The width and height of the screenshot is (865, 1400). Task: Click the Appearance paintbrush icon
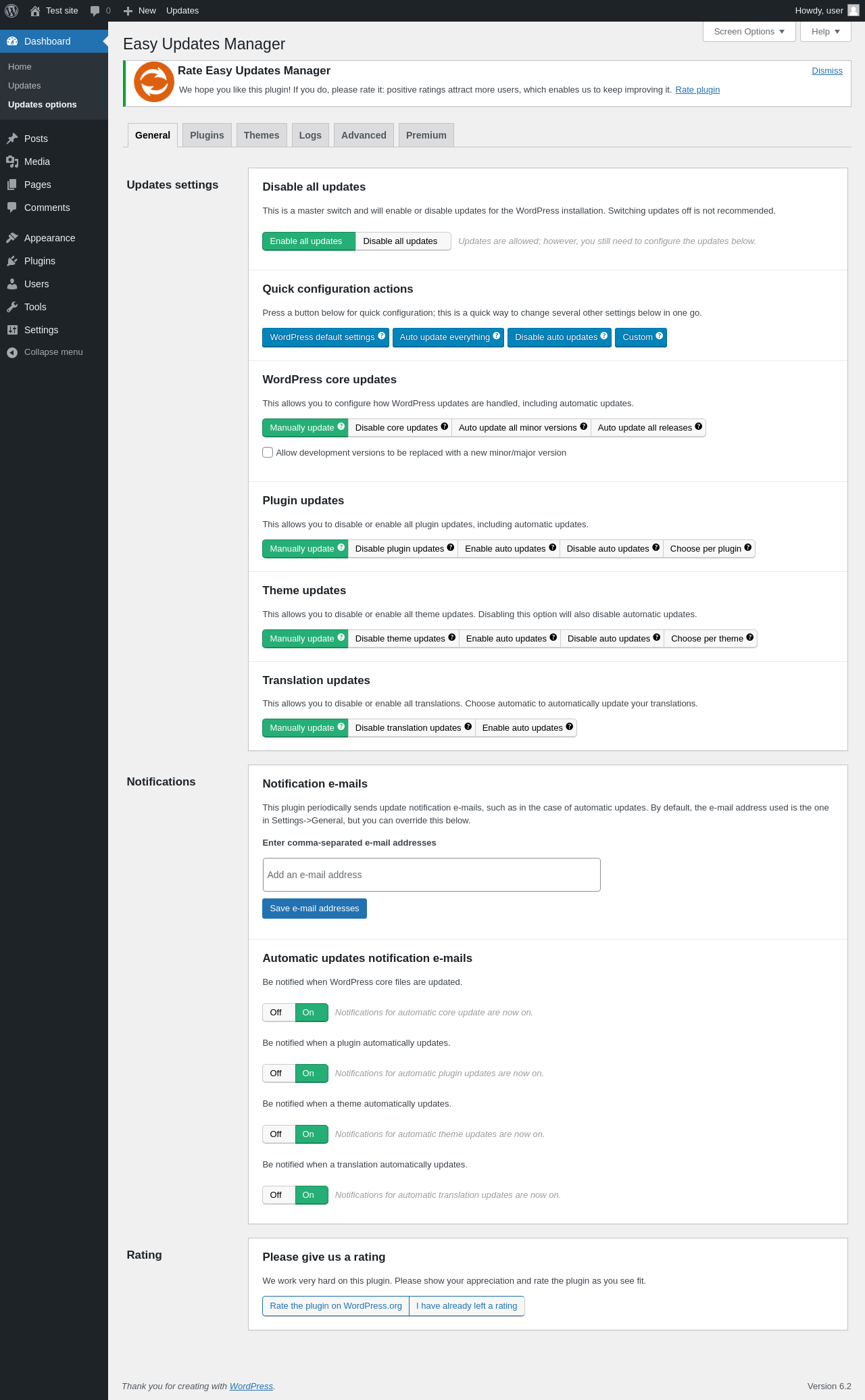pos(12,238)
